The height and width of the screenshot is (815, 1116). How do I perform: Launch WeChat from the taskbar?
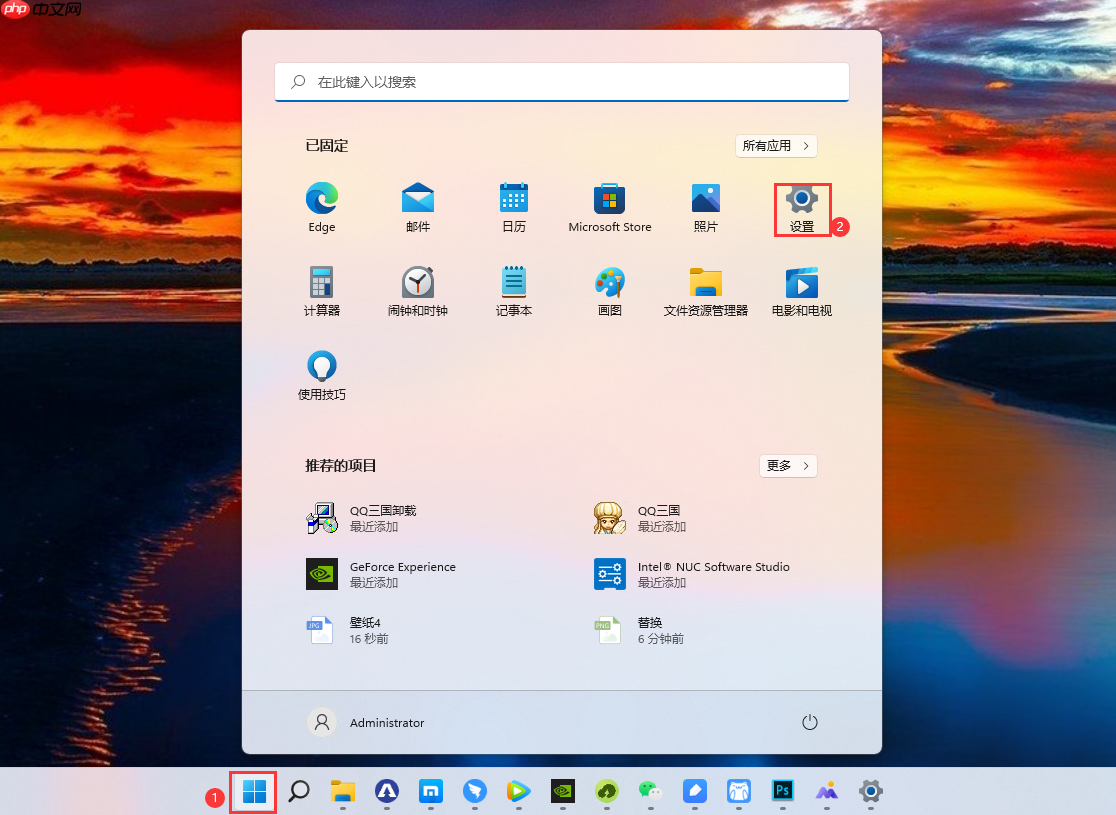(650, 792)
